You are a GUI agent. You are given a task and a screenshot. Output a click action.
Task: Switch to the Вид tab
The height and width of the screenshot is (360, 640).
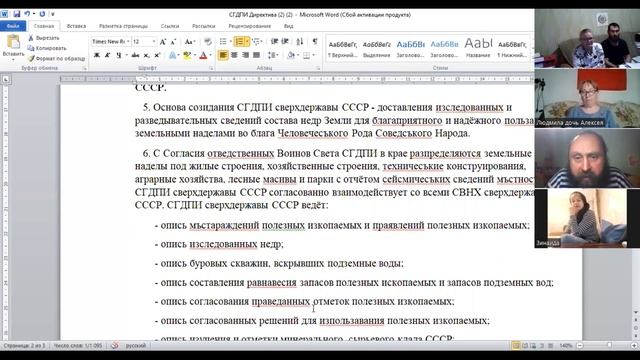tap(288, 26)
